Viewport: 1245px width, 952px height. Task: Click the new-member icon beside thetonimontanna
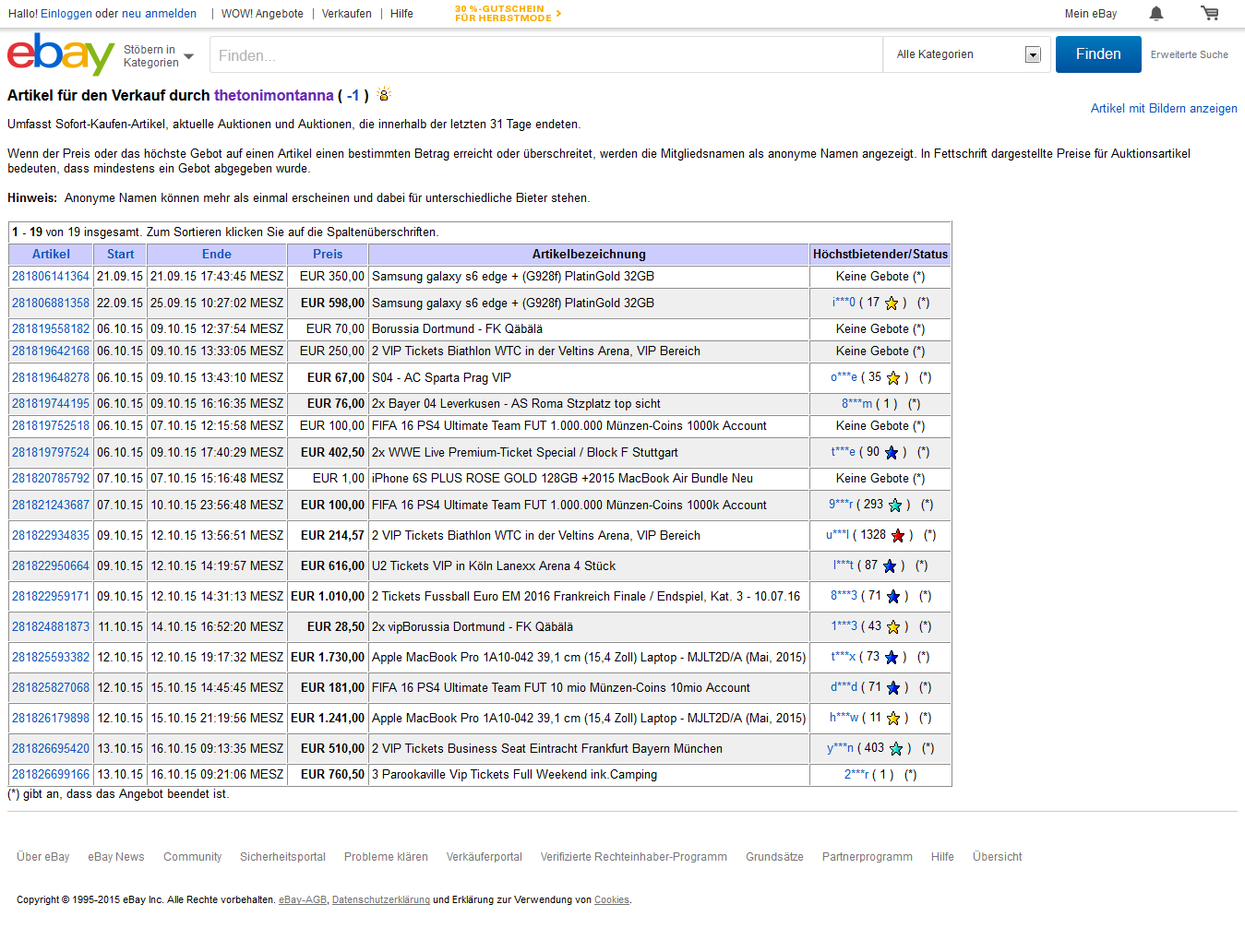(x=384, y=94)
